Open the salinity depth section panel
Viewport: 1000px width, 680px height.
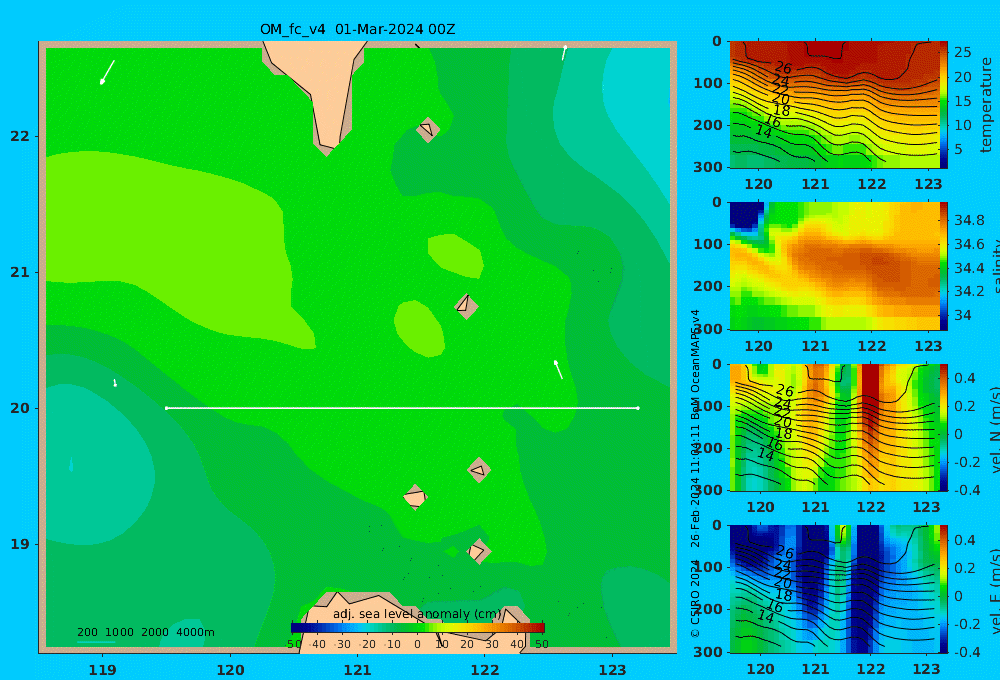[834, 266]
